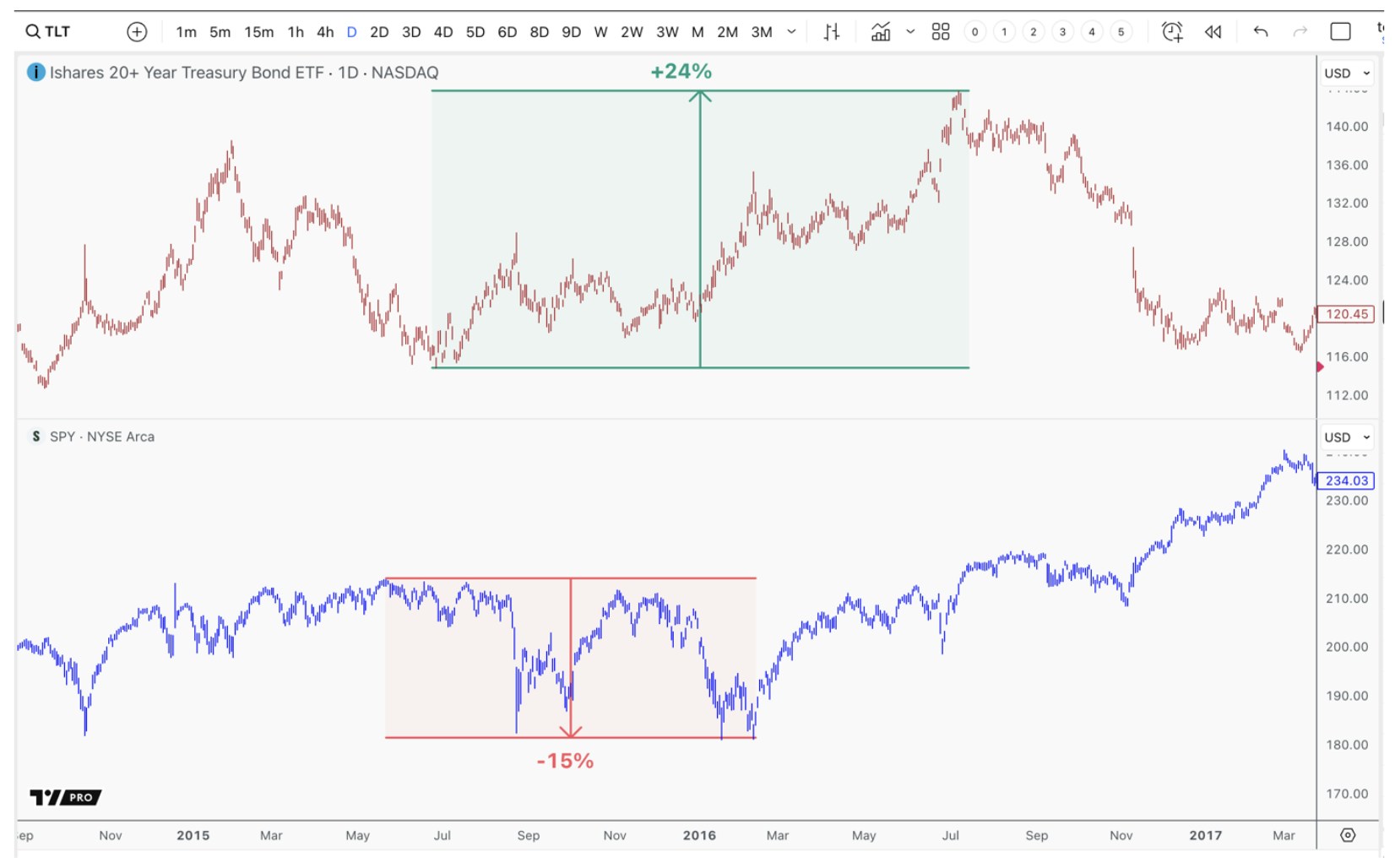
Task: Open the indicators panel icon
Action: coord(881,31)
